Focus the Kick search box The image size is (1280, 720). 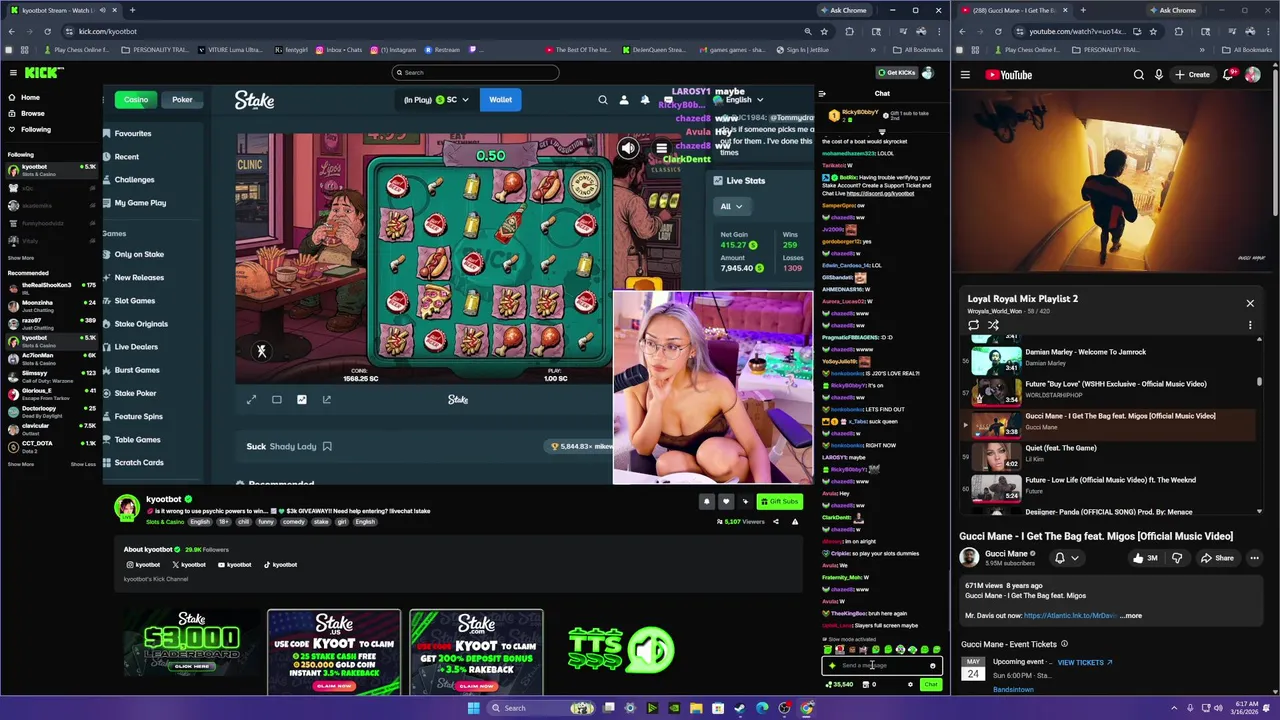click(x=475, y=73)
